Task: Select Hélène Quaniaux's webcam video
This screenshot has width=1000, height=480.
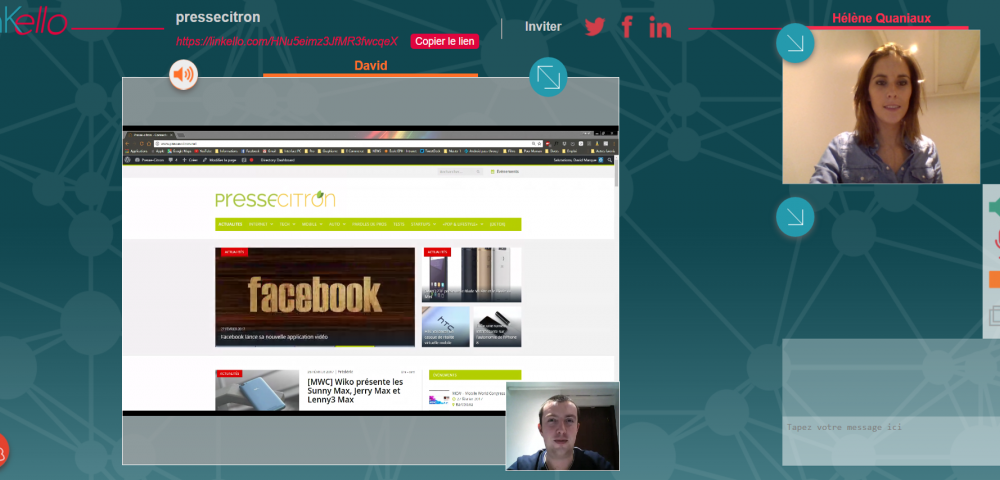Action: pos(881,106)
